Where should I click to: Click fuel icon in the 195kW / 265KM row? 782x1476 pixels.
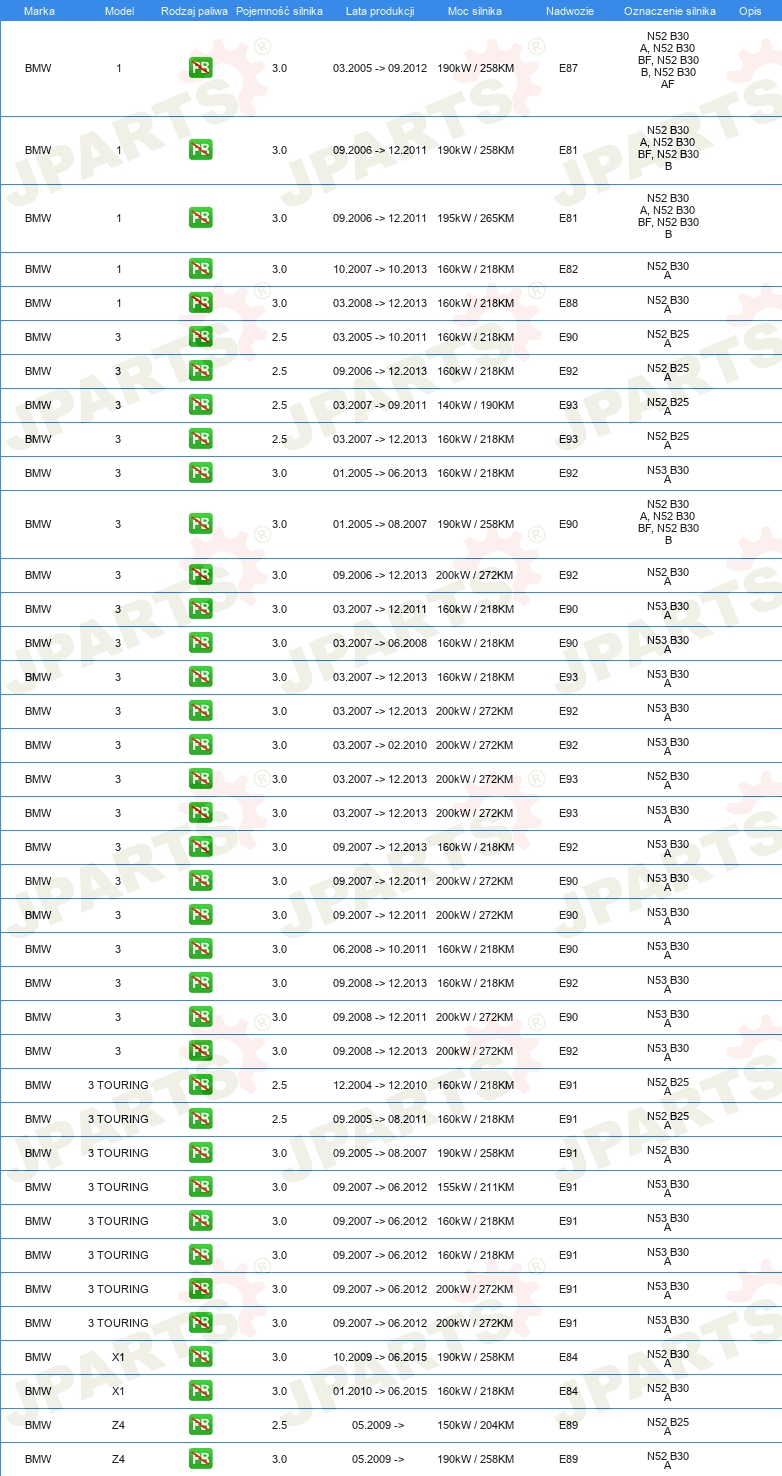tap(200, 218)
